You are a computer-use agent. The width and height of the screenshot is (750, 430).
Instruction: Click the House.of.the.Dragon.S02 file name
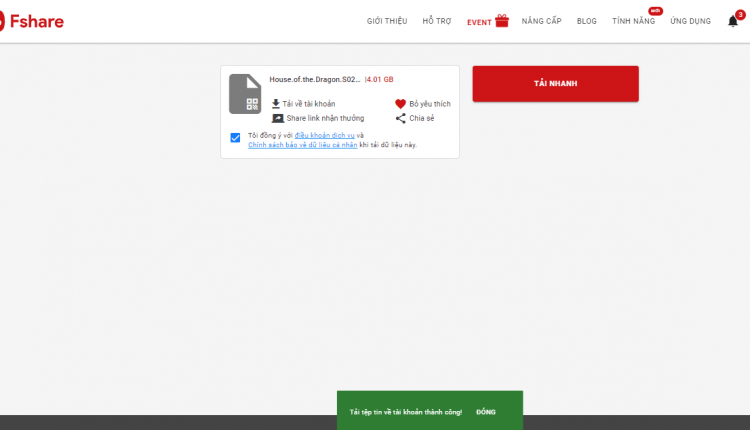pyautogui.click(x=314, y=79)
